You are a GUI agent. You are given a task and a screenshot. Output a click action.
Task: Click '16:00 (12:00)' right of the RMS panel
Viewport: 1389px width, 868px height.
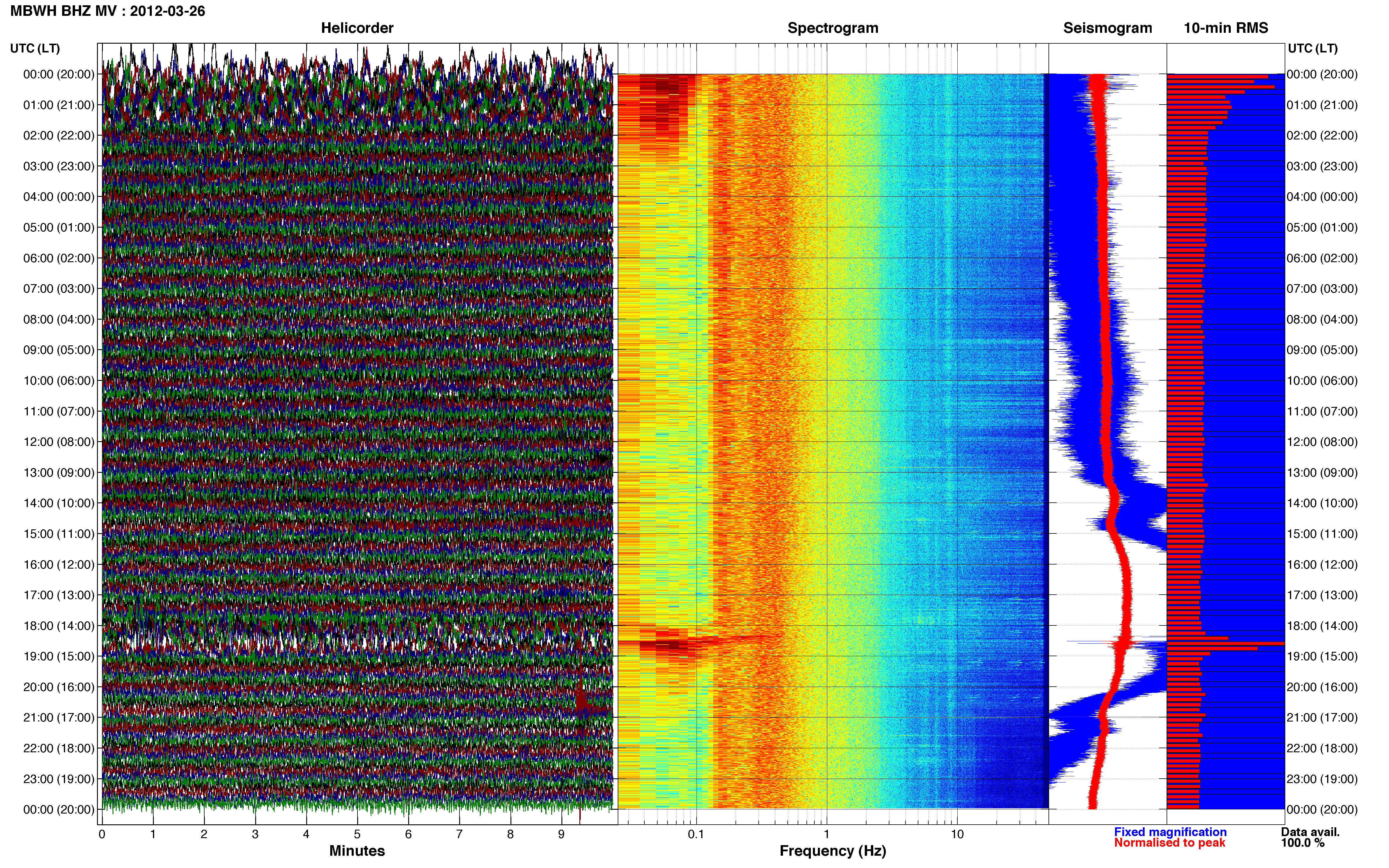[1322, 564]
